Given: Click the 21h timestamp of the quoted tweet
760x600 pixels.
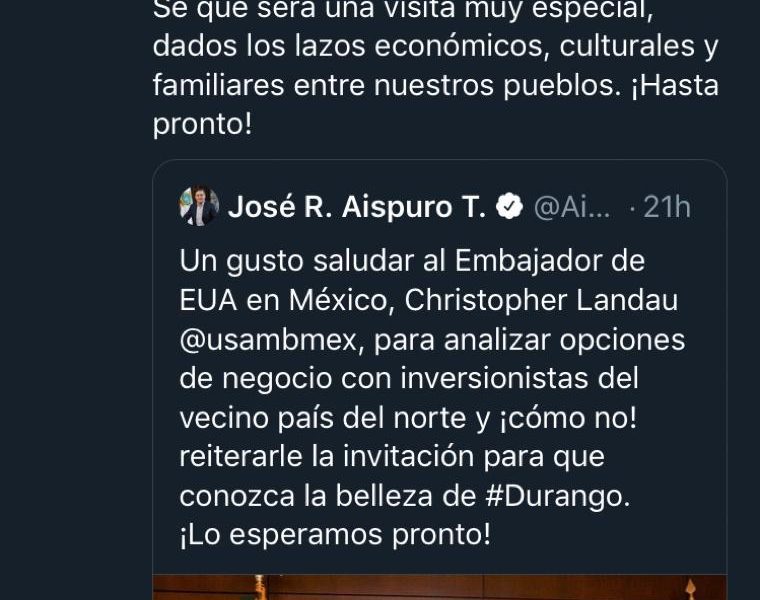Looking at the screenshot, I should pos(666,207).
